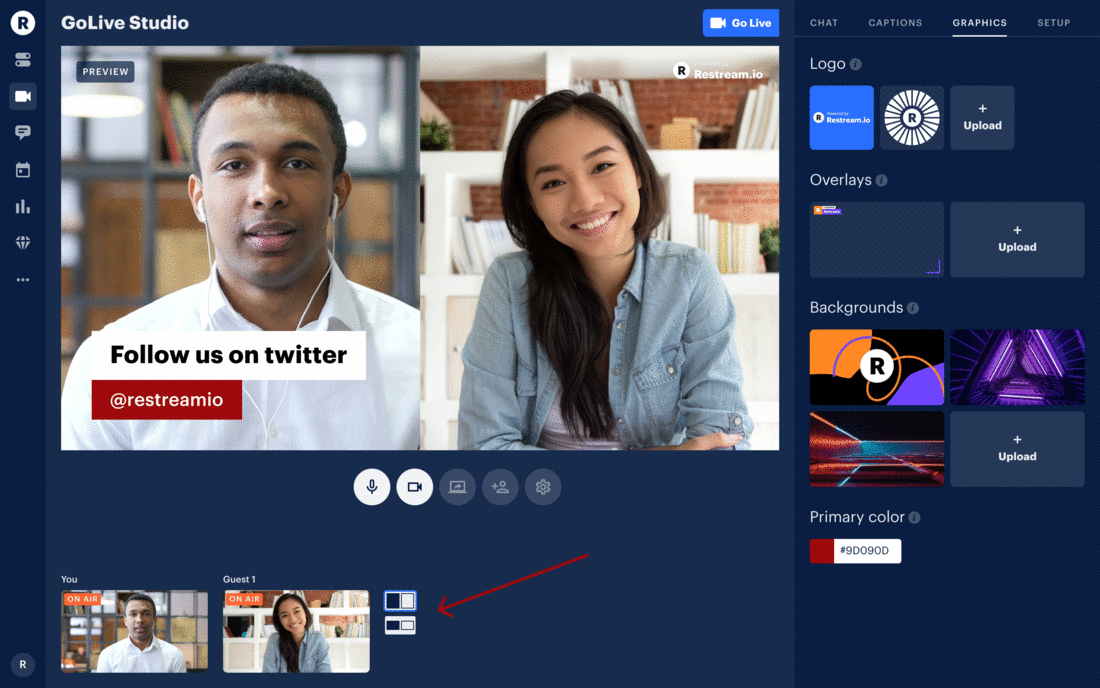
Task: Click the share screen icon button
Action: point(457,487)
